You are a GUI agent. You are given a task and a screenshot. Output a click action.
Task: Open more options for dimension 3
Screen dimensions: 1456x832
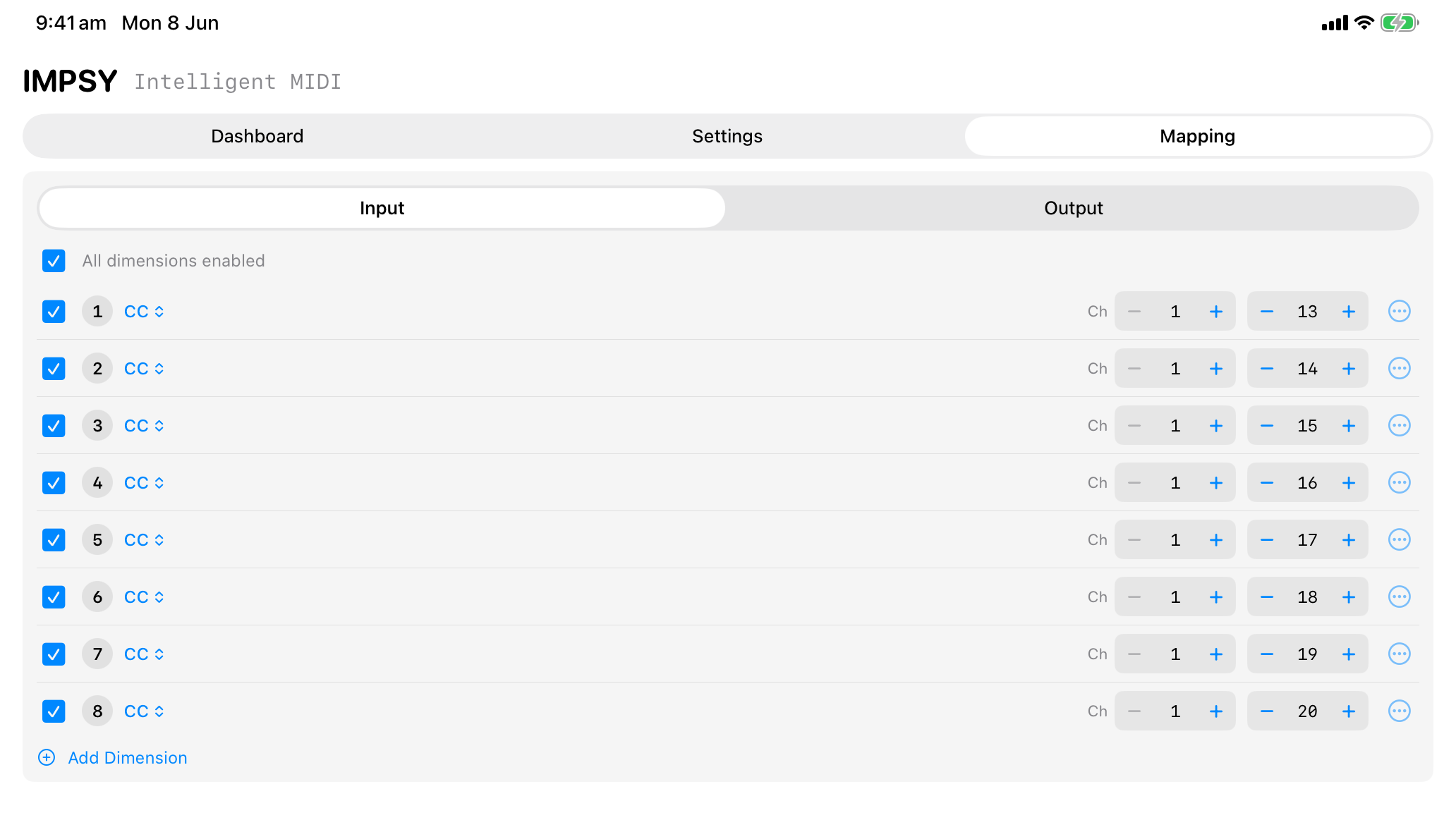point(1399,425)
